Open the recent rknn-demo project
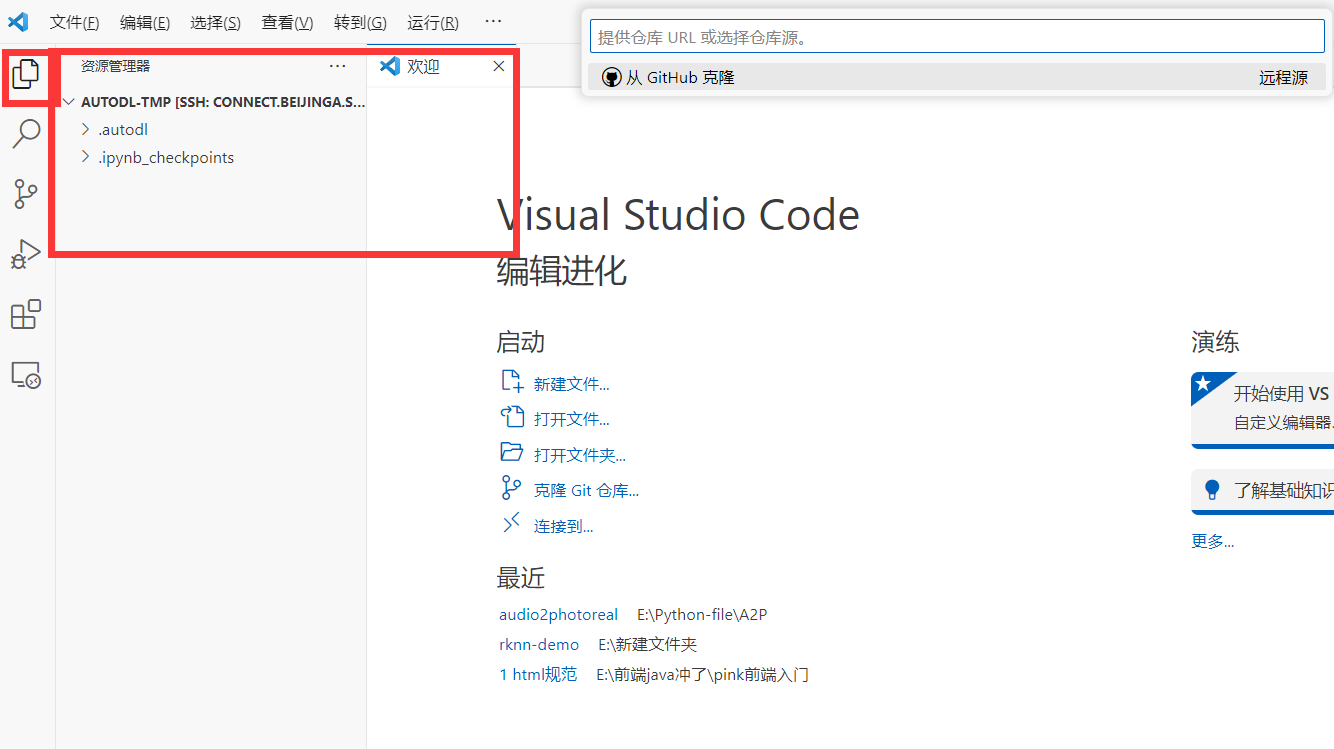Screen dimensions: 1334x749 click(x=539, y=645)
